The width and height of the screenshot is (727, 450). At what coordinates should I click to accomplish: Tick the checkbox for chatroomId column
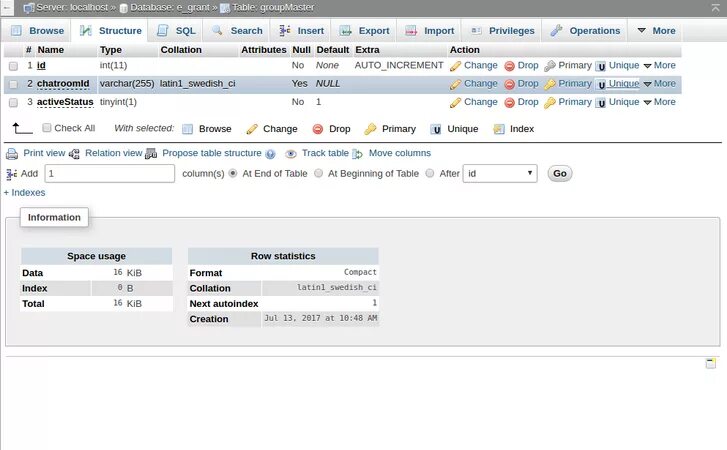coord(13,84)
